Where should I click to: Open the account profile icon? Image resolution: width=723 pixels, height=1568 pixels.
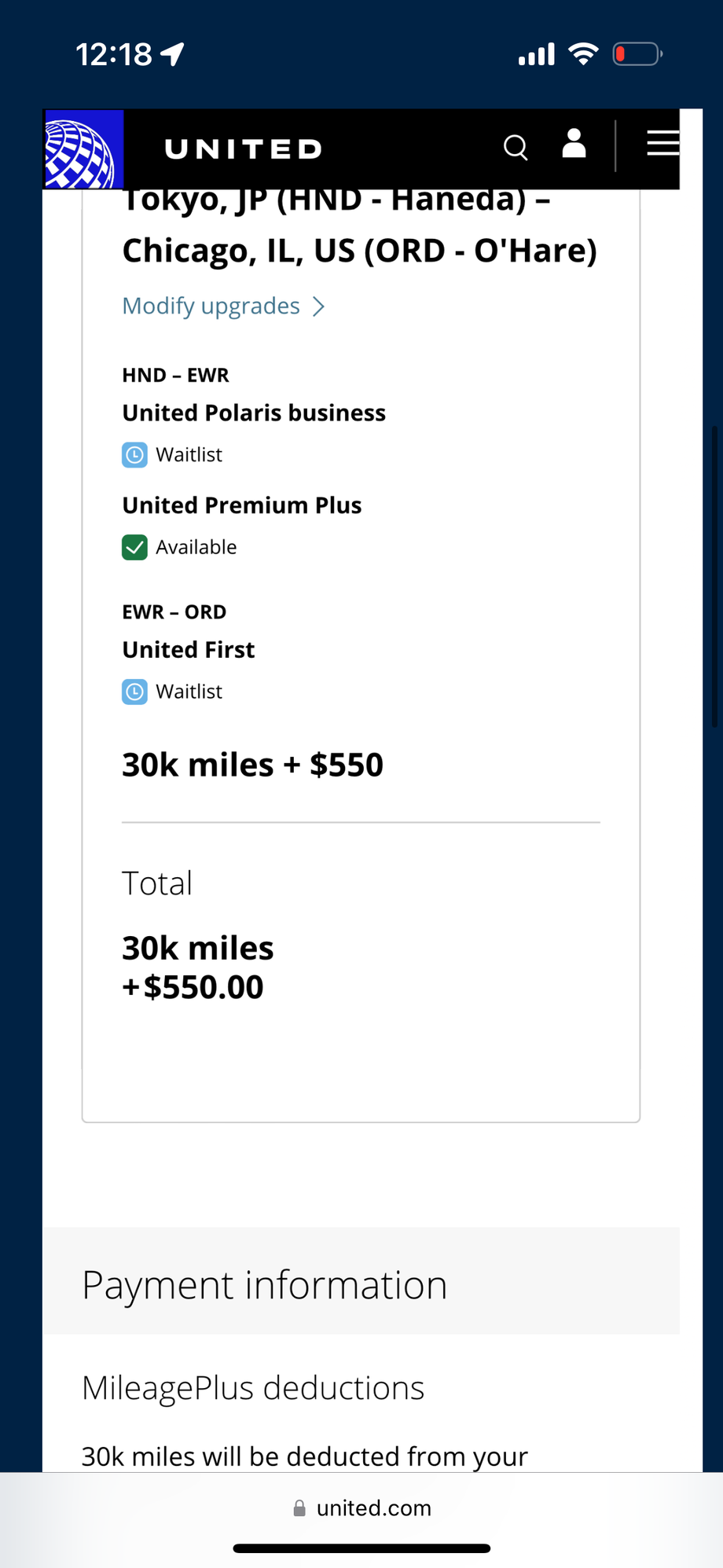pos(574,144)
